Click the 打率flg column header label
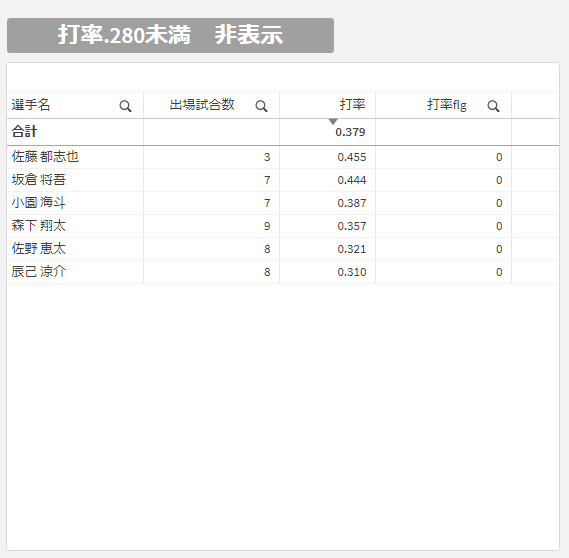 click(x=447, y=105)
